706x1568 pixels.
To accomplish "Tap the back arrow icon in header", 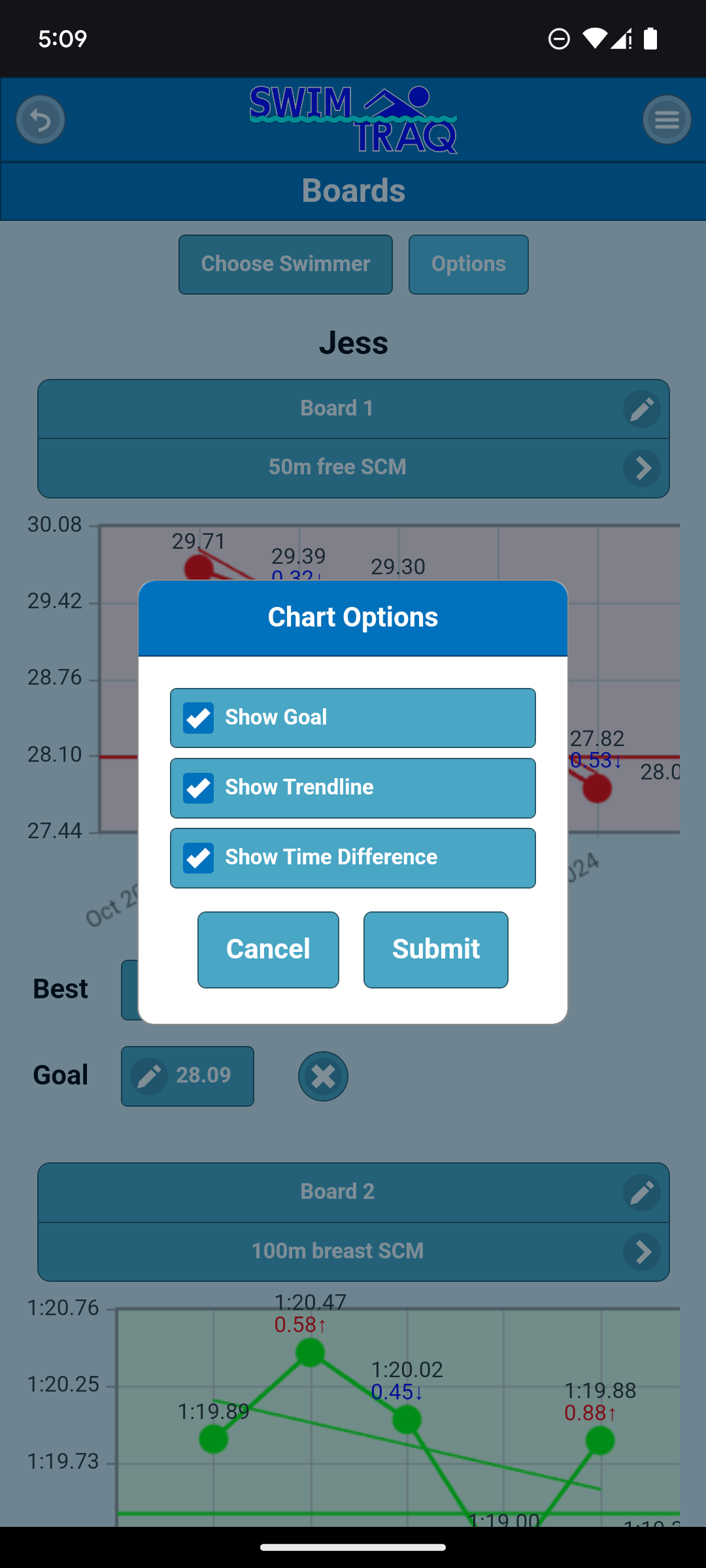I will [x=41, y=120].
